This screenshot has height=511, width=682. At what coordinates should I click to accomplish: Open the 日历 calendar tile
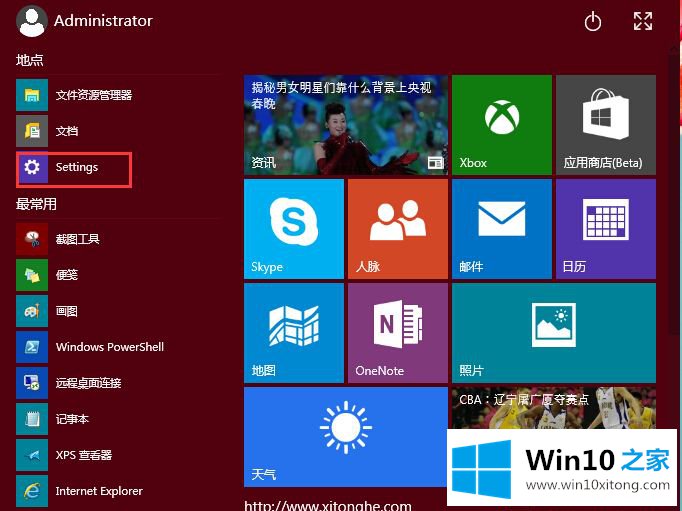click(606, 229)
